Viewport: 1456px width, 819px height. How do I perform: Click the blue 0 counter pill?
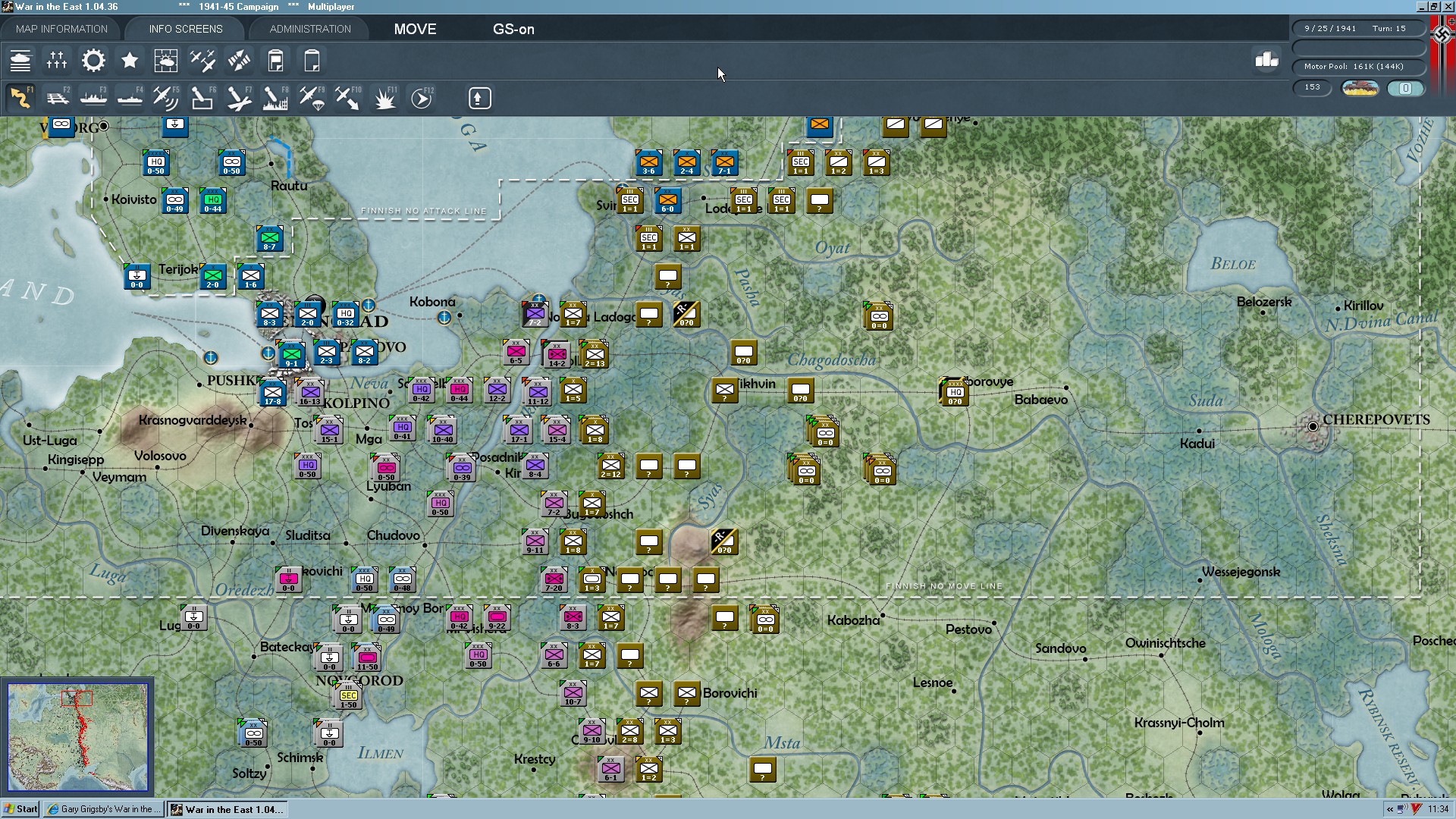tap(1405, 88)
